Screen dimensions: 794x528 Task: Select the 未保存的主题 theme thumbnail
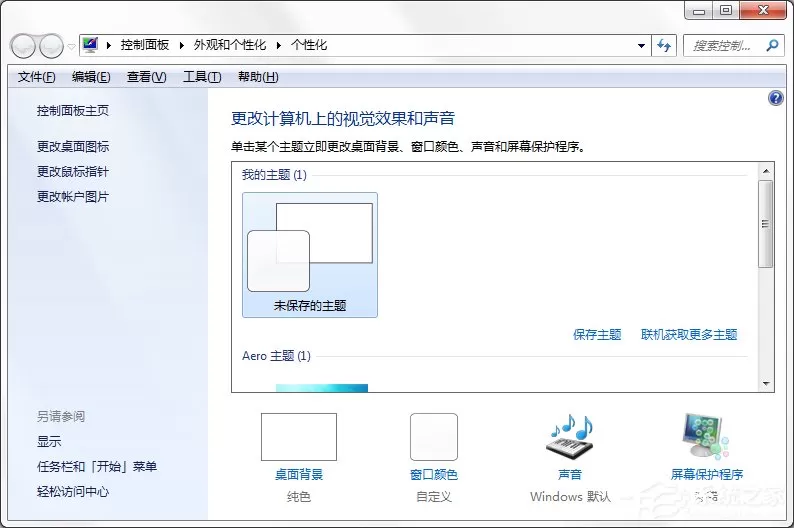point(310,255)
